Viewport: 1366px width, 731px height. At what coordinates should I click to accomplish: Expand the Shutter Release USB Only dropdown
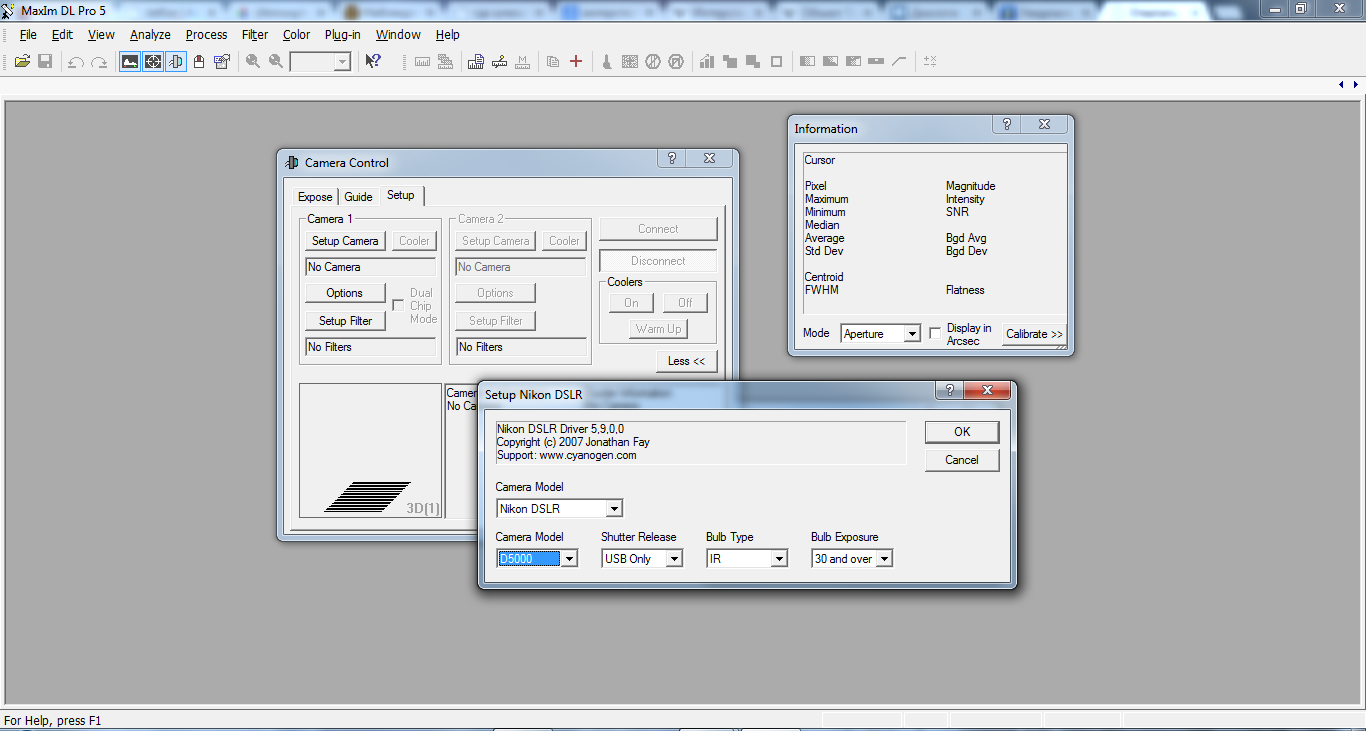coord(674,559)
